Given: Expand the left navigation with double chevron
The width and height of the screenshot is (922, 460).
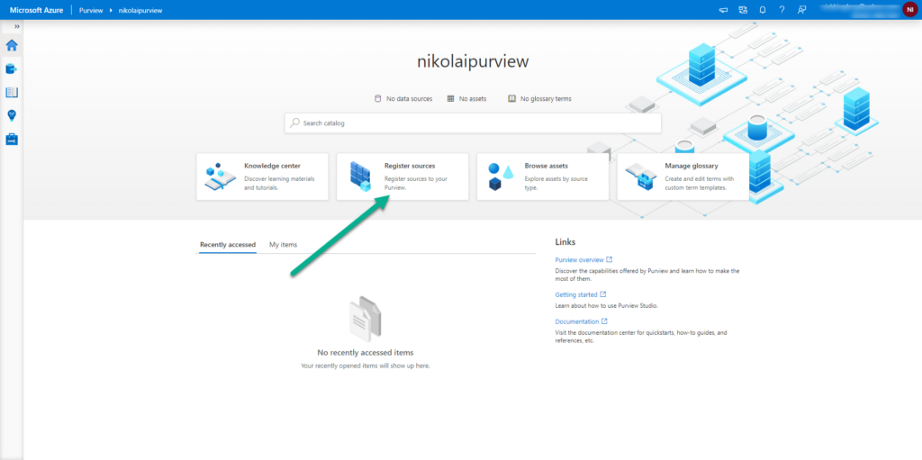Looking at the screenshot, I should (x=17, y=26).
